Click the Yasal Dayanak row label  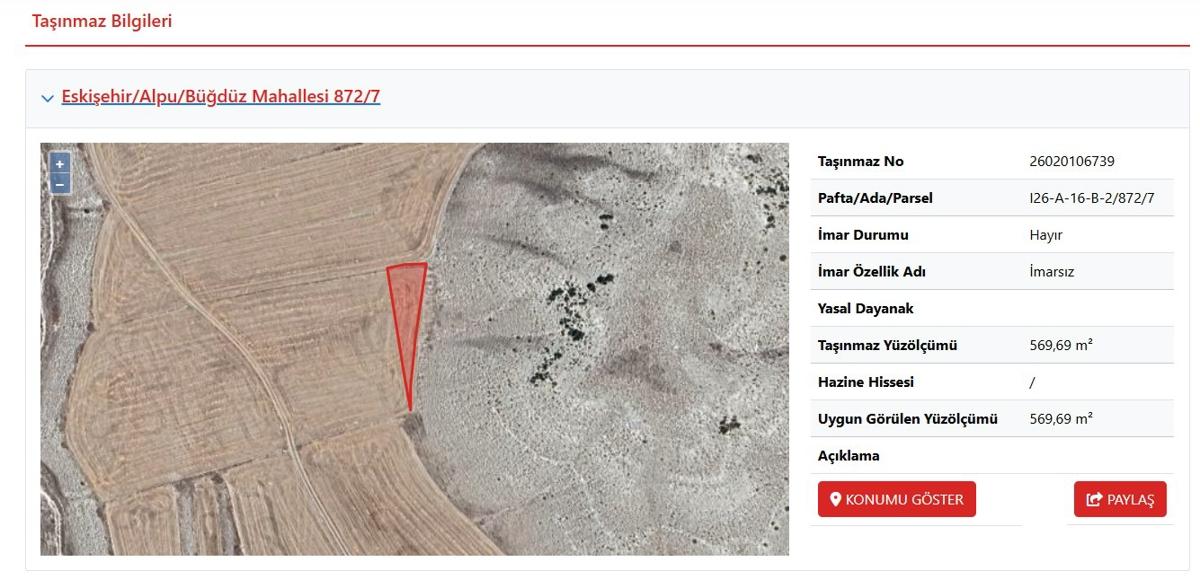[x=866, y=308]
